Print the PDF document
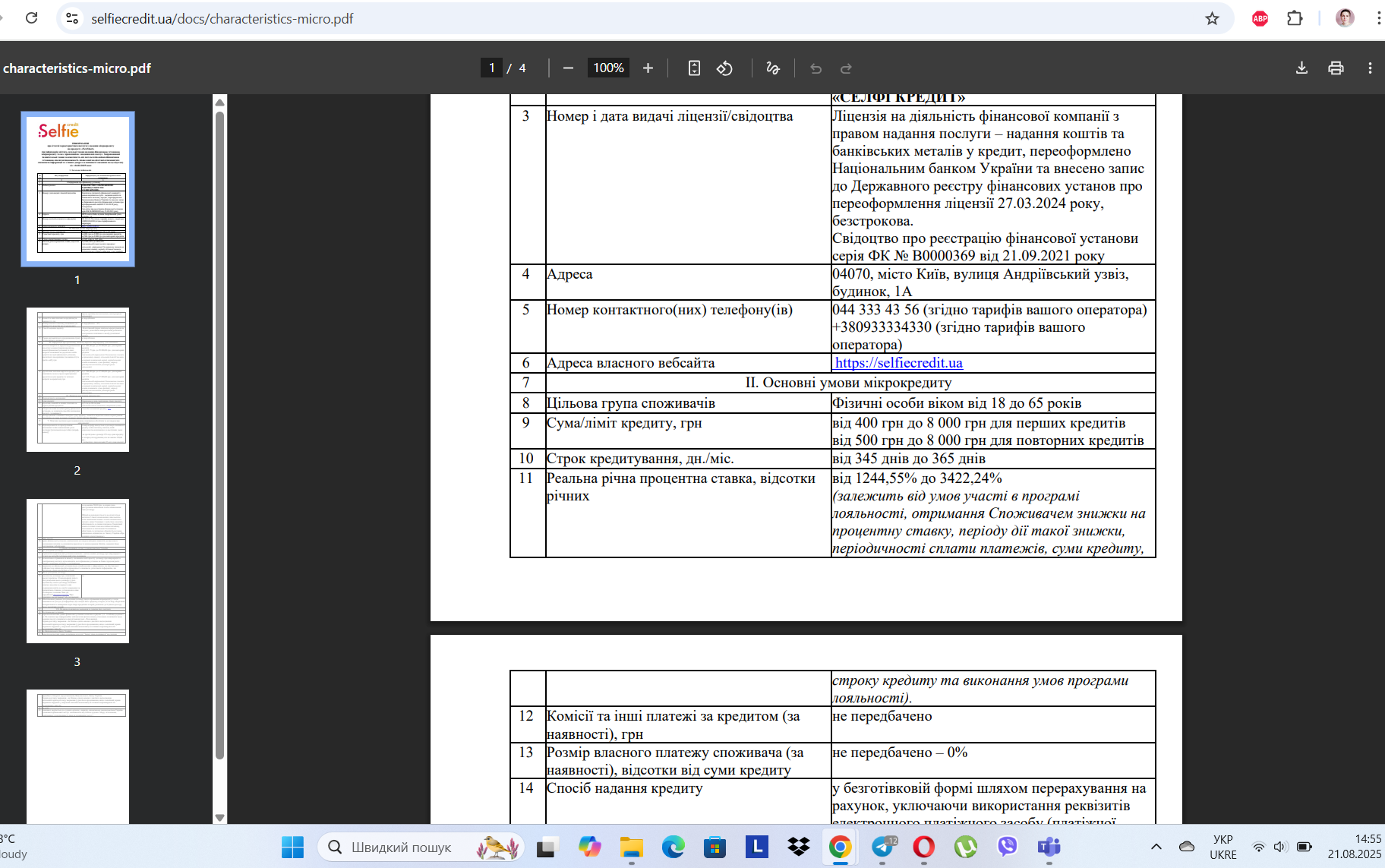The width and height of the screenshot is (1385, 868). click(x=1336, y=68)
